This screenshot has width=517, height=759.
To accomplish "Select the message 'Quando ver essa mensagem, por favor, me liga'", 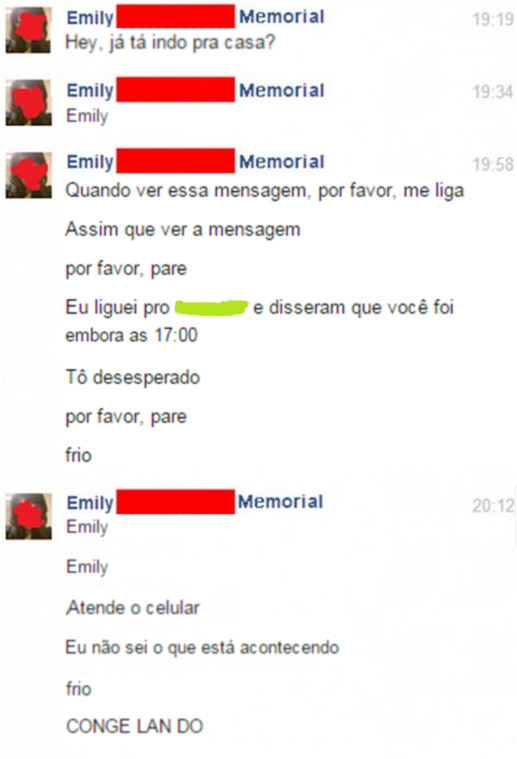I will (x=265, y=191).
